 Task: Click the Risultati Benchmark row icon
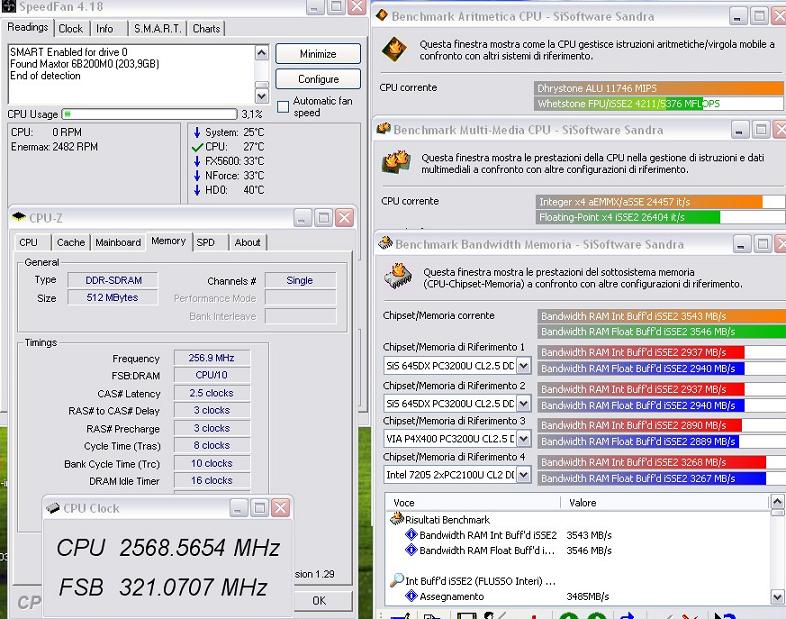[x=397, y=518]
